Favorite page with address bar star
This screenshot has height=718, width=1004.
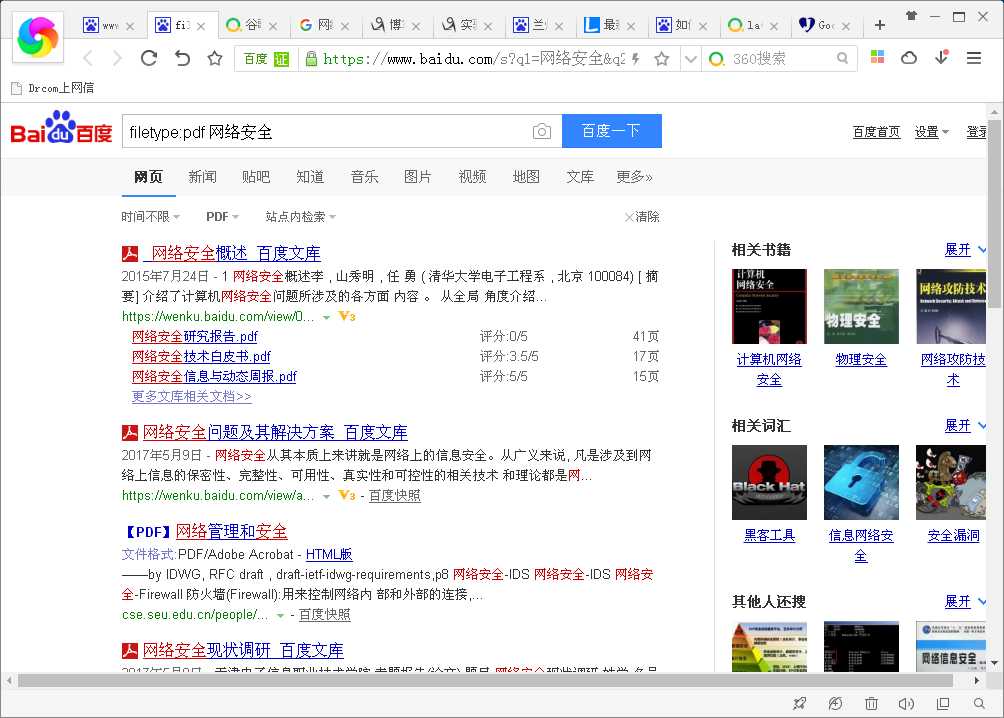click(661, 59)
